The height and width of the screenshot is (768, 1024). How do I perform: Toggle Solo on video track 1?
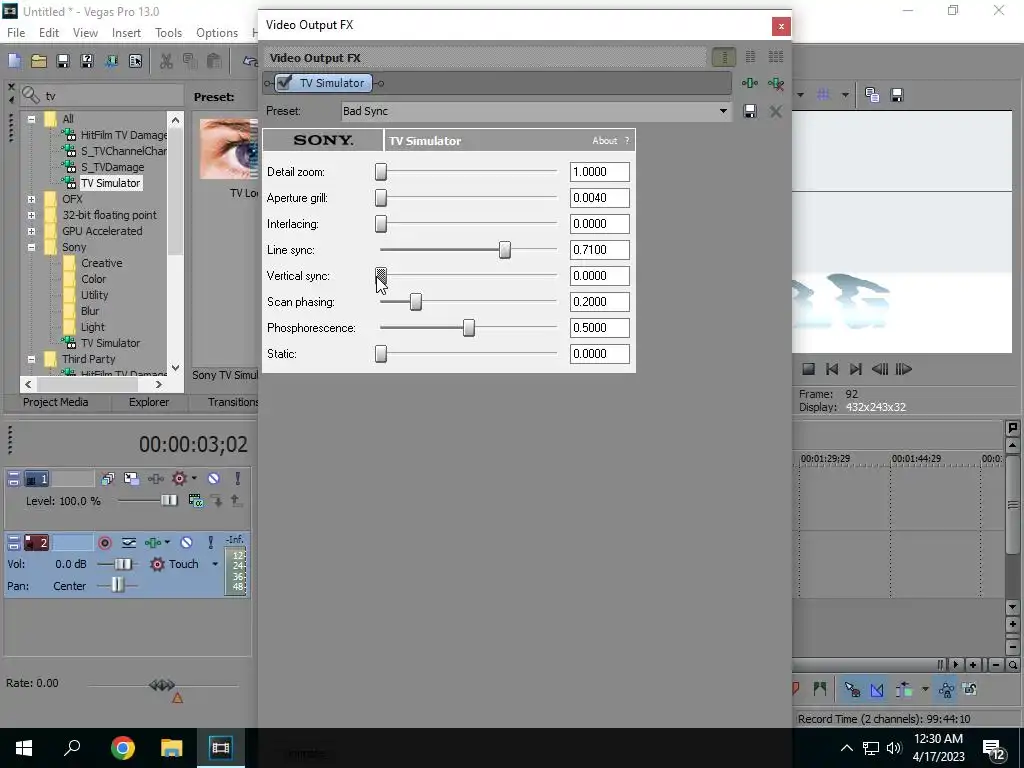coord(238,479)
